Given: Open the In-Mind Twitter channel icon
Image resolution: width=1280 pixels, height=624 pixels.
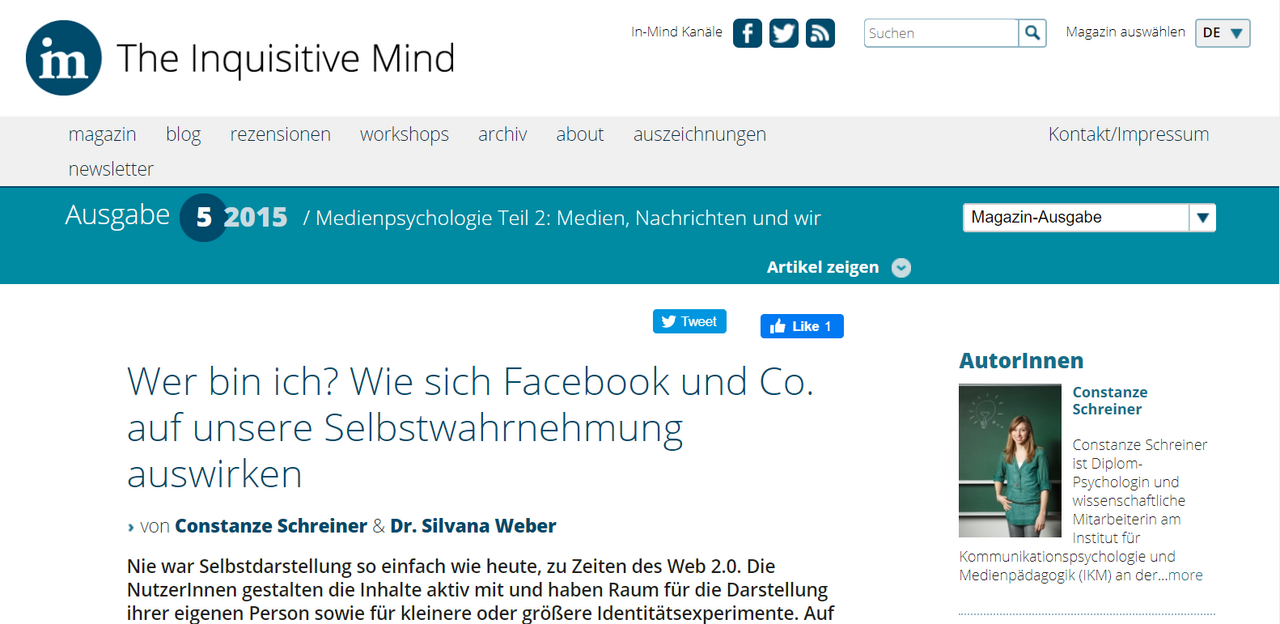Looking at the screenshot, I should (784, 33).
